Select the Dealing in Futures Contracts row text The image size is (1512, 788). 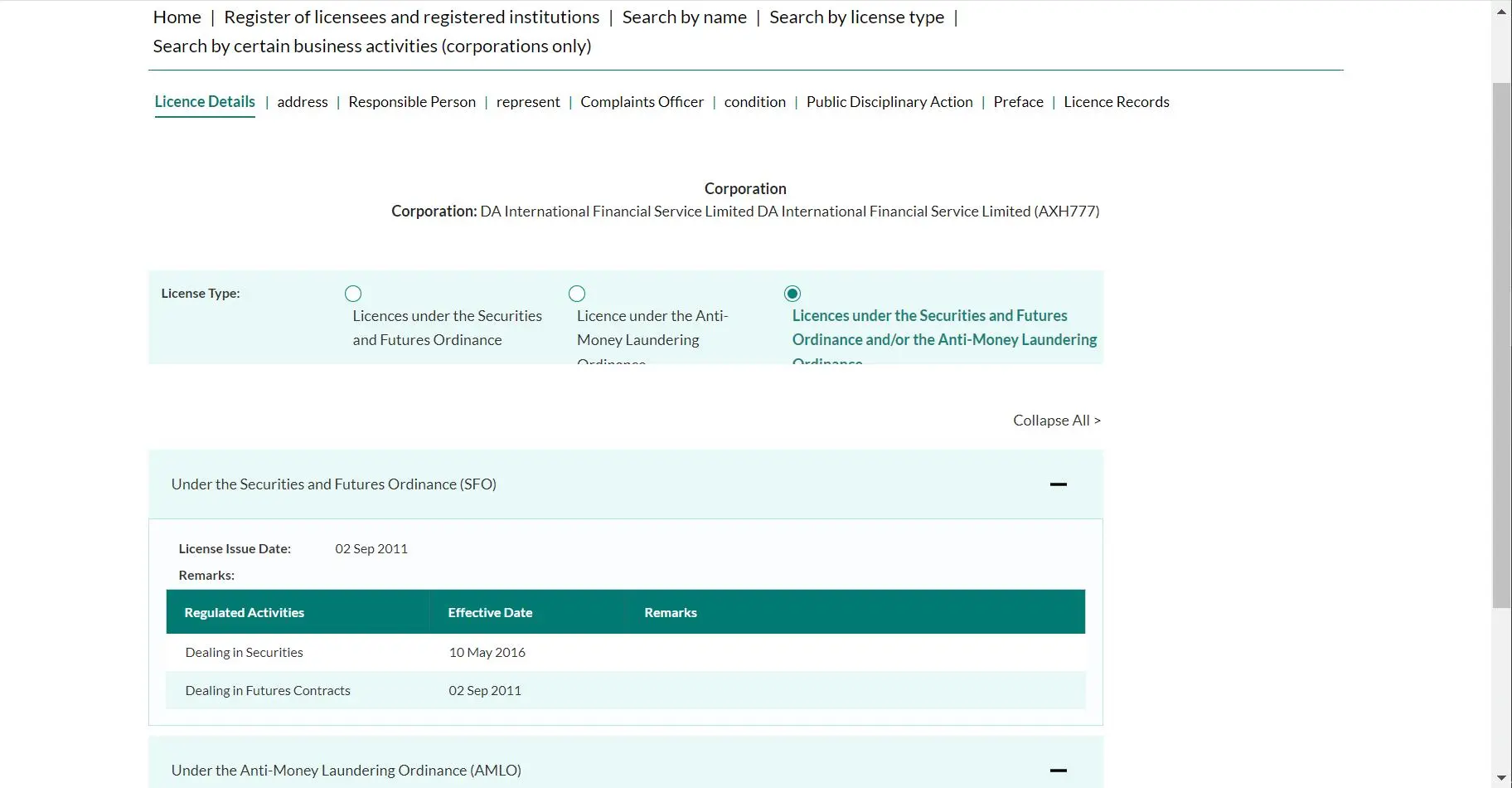point(268,691)
